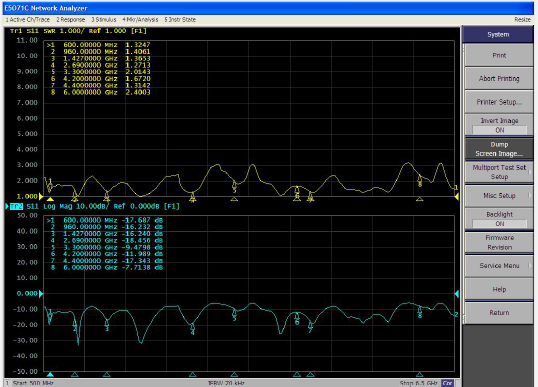Open the Mkr/Analysis menu
538x387 pixels.
coord(140,20)
